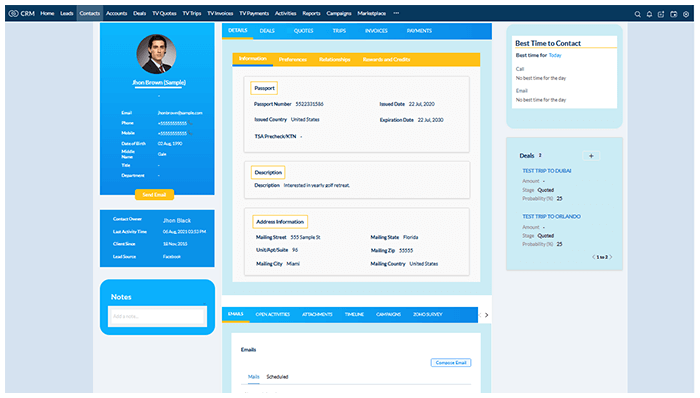Open the settings gear icon at far right
This screenshot has width=700, height=398.
click(686, 14)
